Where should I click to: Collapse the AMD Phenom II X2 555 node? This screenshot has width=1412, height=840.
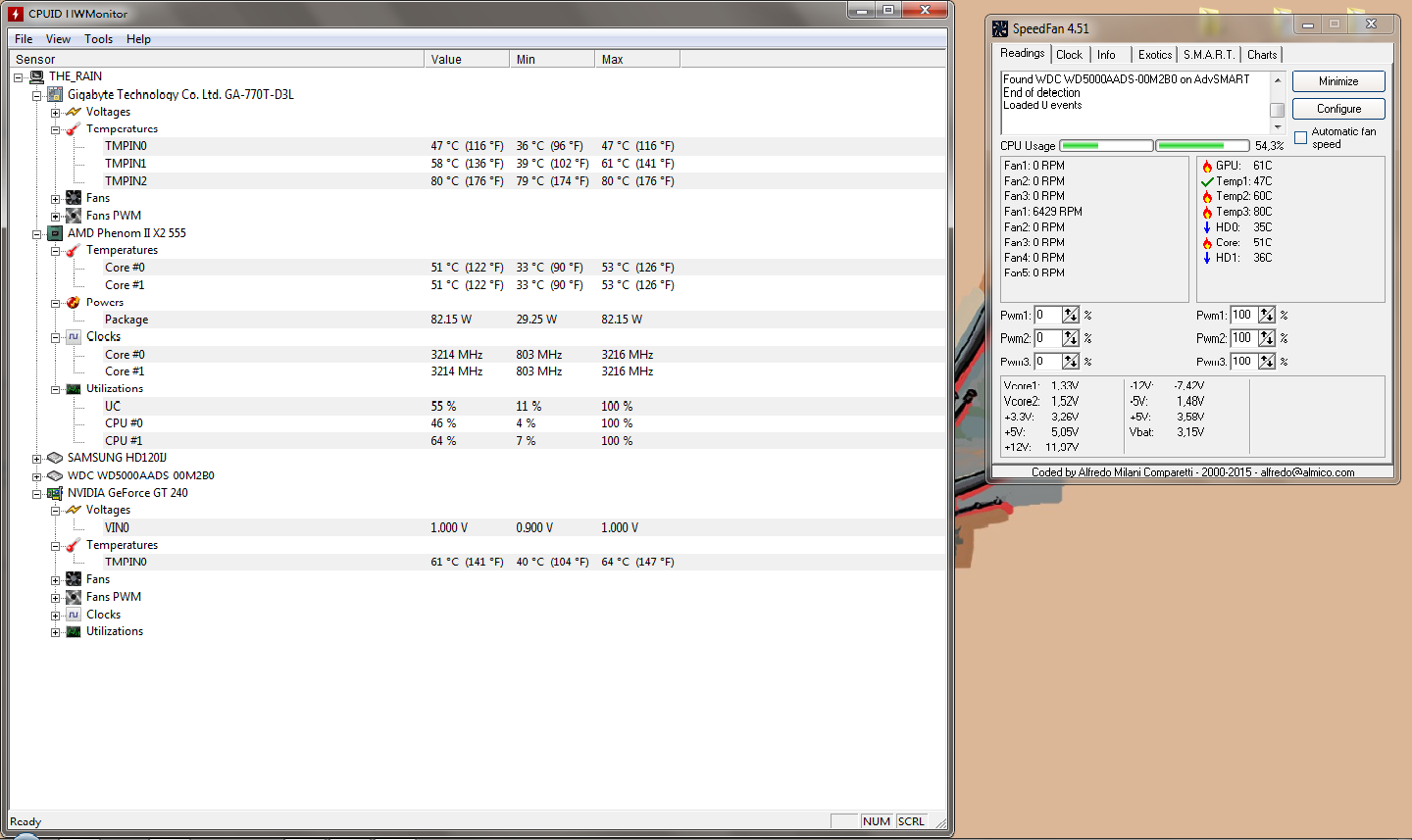point(36,234)
